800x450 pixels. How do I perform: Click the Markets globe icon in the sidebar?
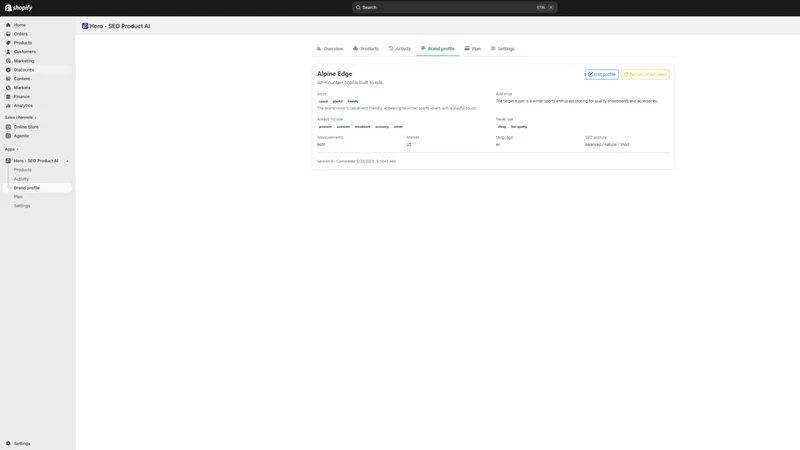click(x=8, y=88)
